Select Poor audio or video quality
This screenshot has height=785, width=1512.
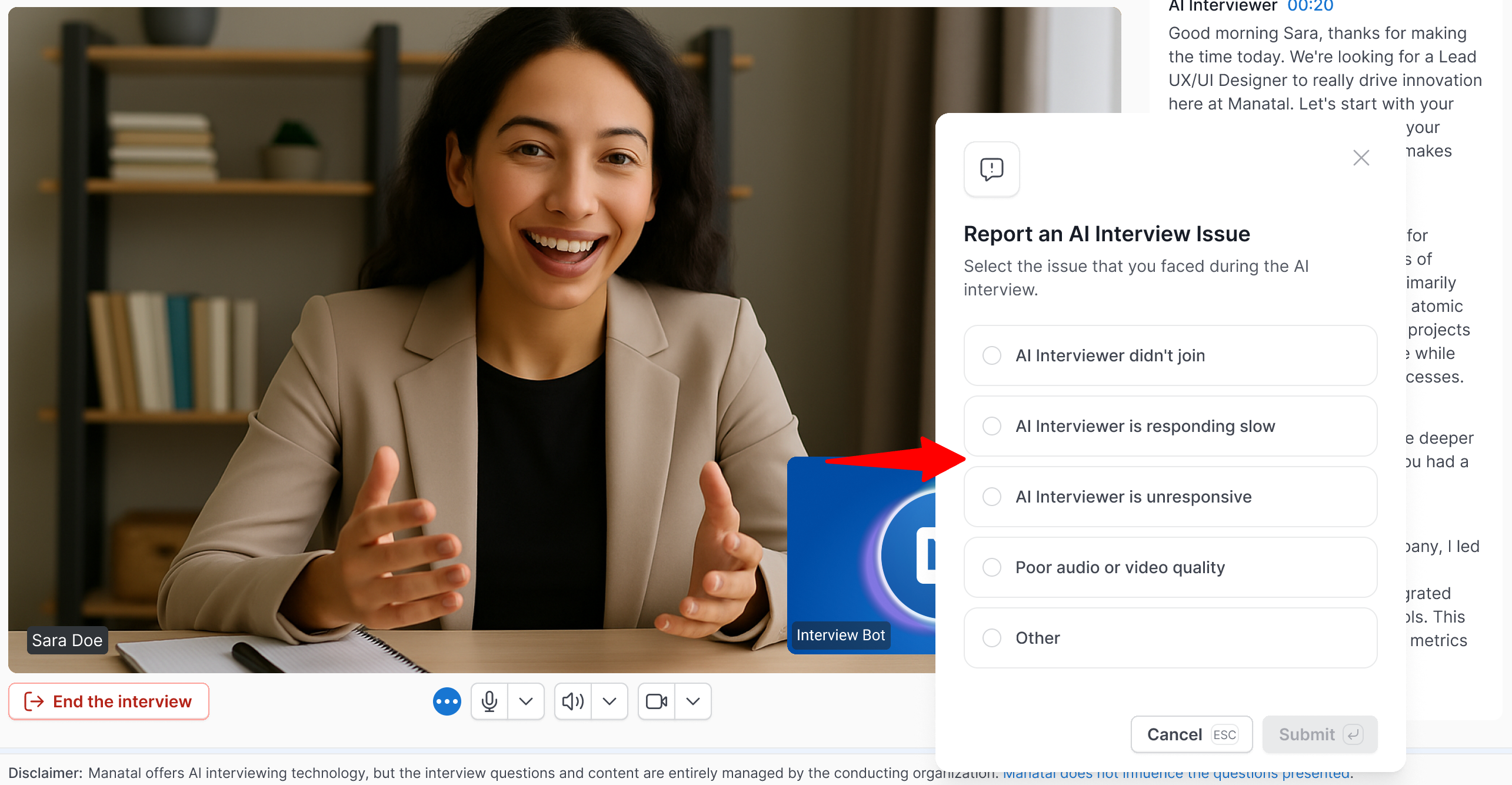(1170, 567)
